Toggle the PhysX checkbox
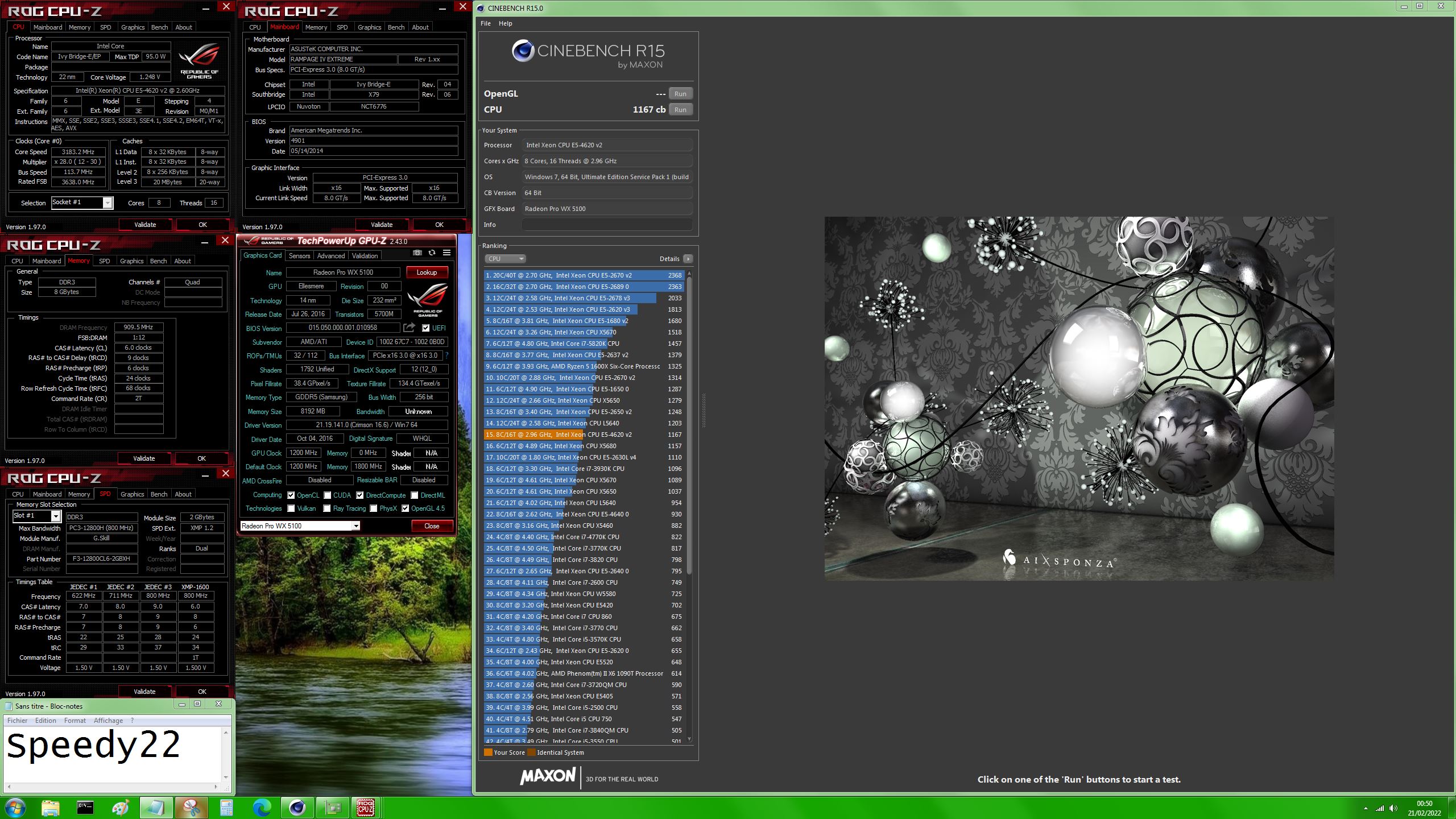The height and width of the screenshot is (819, 1456). pos(374,508)
